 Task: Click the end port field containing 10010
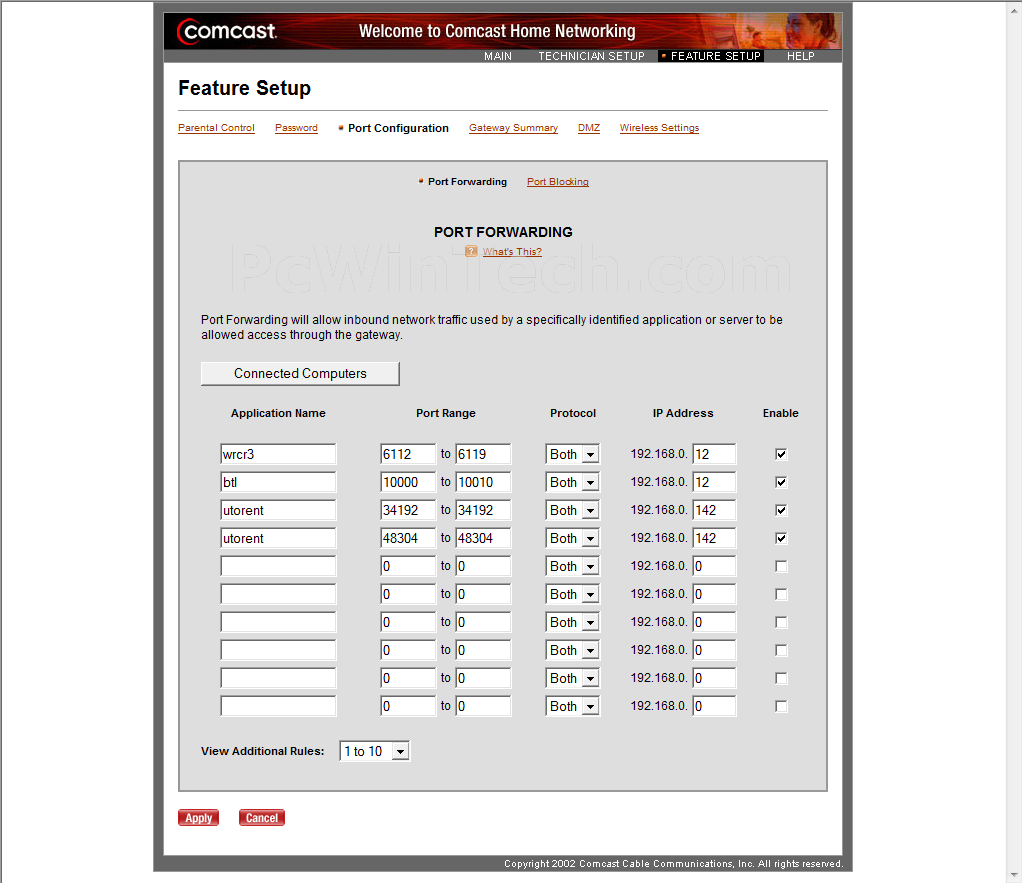(x=483, y=482)
